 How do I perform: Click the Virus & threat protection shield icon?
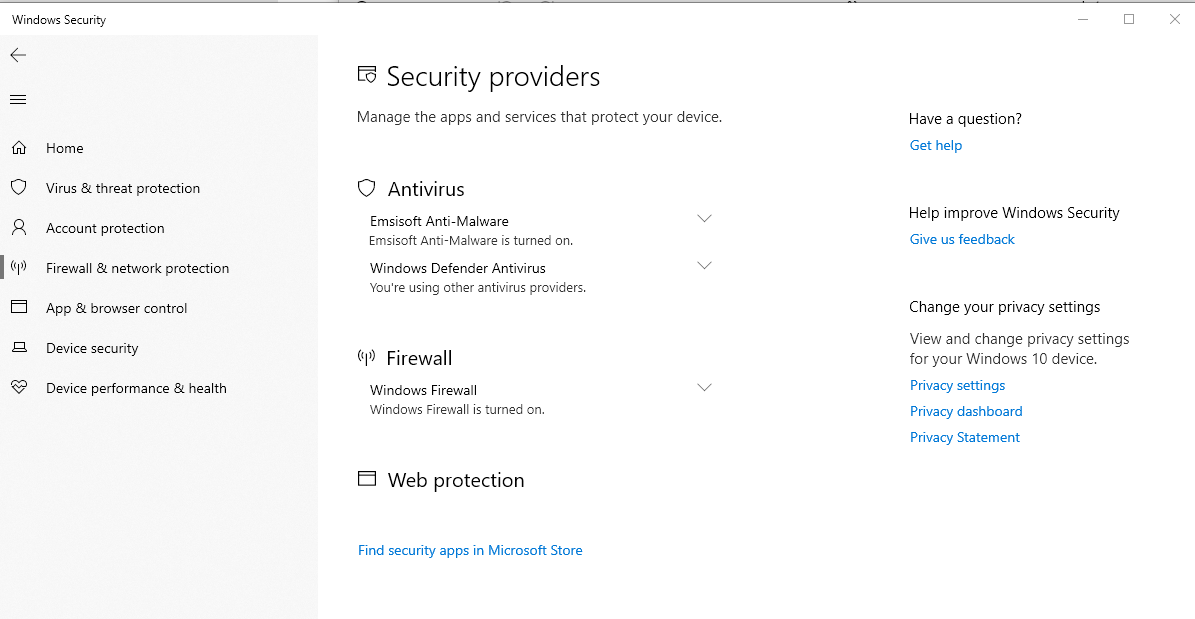coord(18,188)
